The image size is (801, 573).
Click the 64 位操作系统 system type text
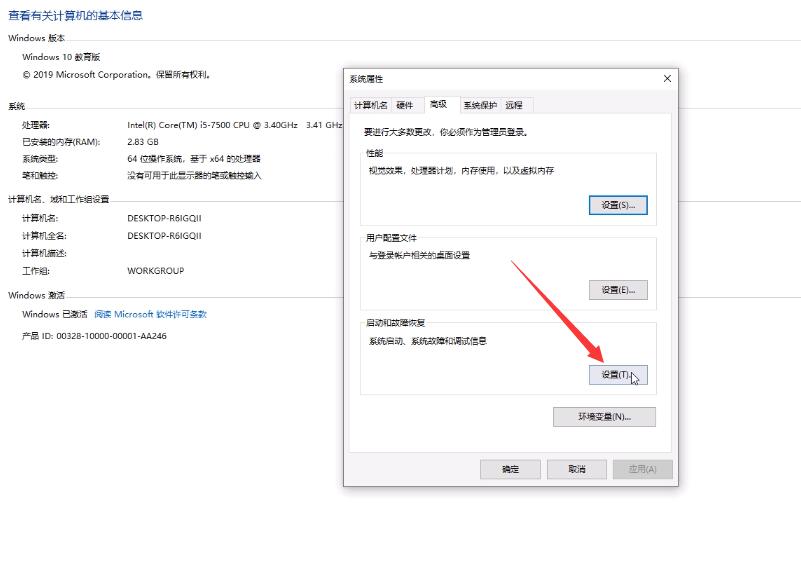click(194, 159)
